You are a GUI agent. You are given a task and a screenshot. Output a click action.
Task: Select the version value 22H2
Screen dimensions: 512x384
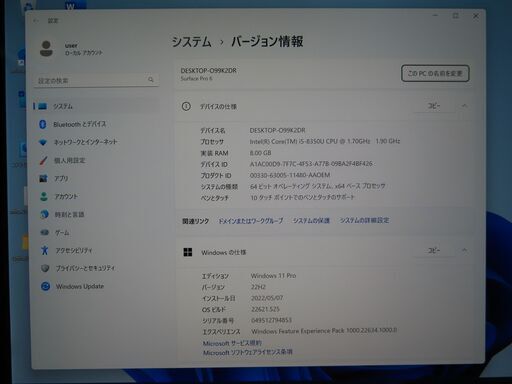coord(258,287)
